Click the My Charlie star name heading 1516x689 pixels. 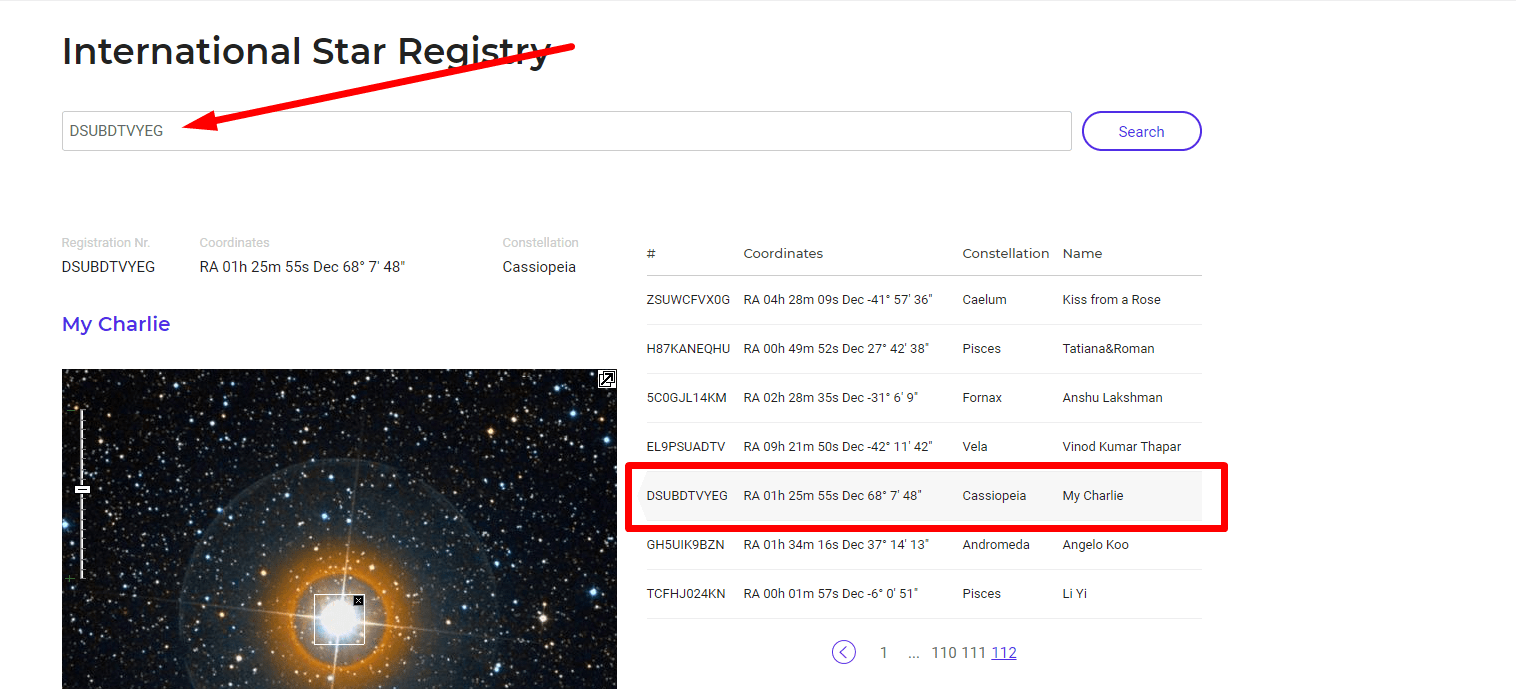(116, 324)
